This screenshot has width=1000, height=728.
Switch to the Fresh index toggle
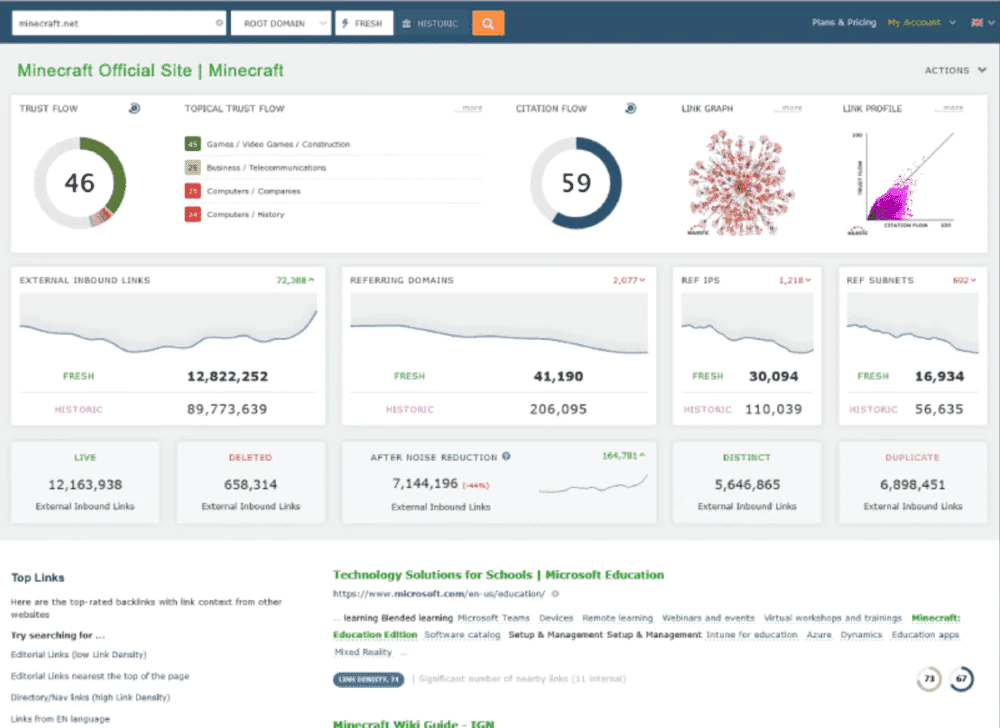[x=364, y=24]
